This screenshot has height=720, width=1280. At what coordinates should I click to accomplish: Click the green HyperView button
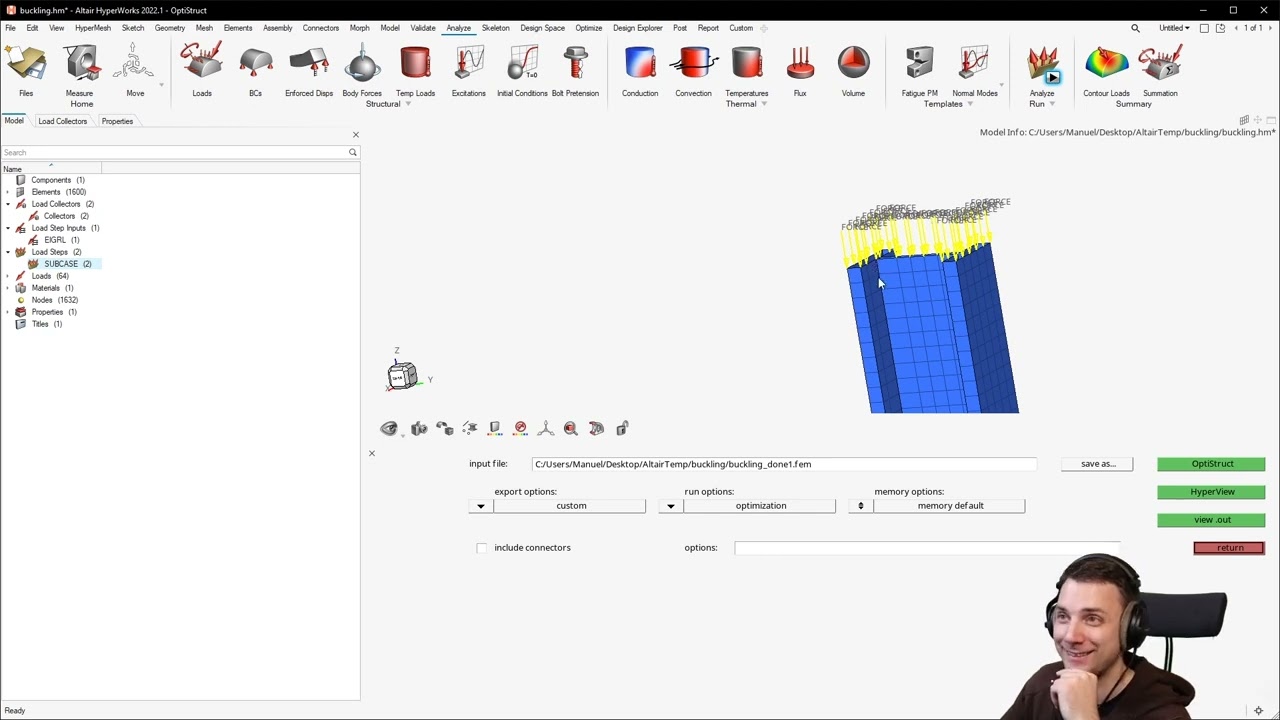[x=1212, y=492]
